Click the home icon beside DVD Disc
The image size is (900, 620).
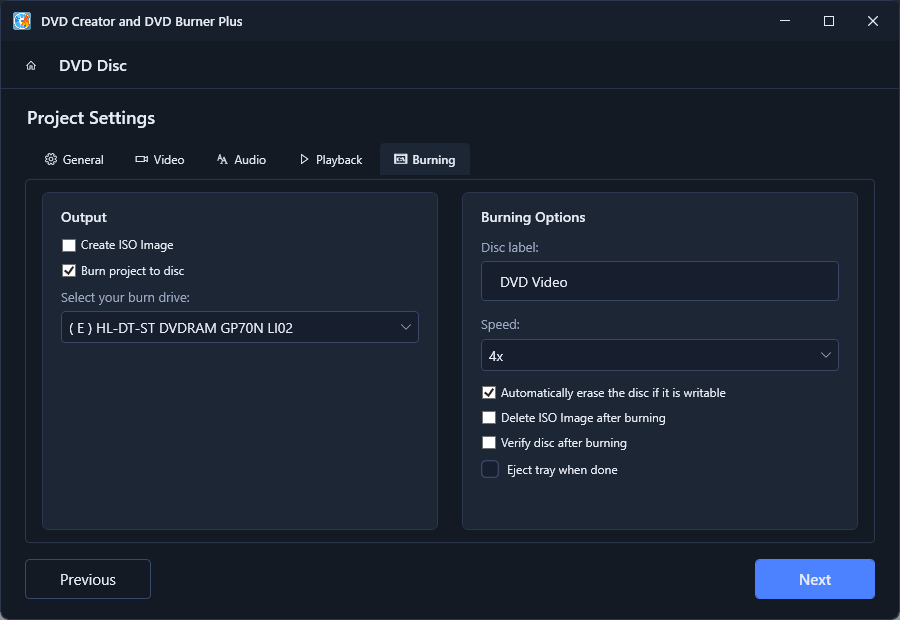[x=31, y=65]
